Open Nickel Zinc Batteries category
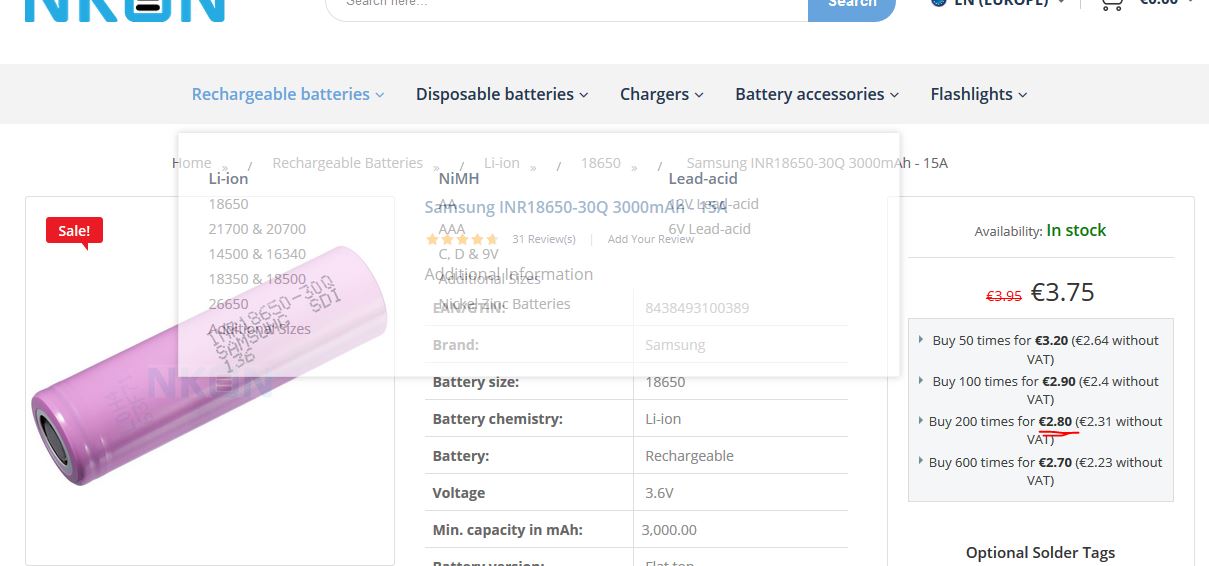1209x566 pixels. point(505,304)
